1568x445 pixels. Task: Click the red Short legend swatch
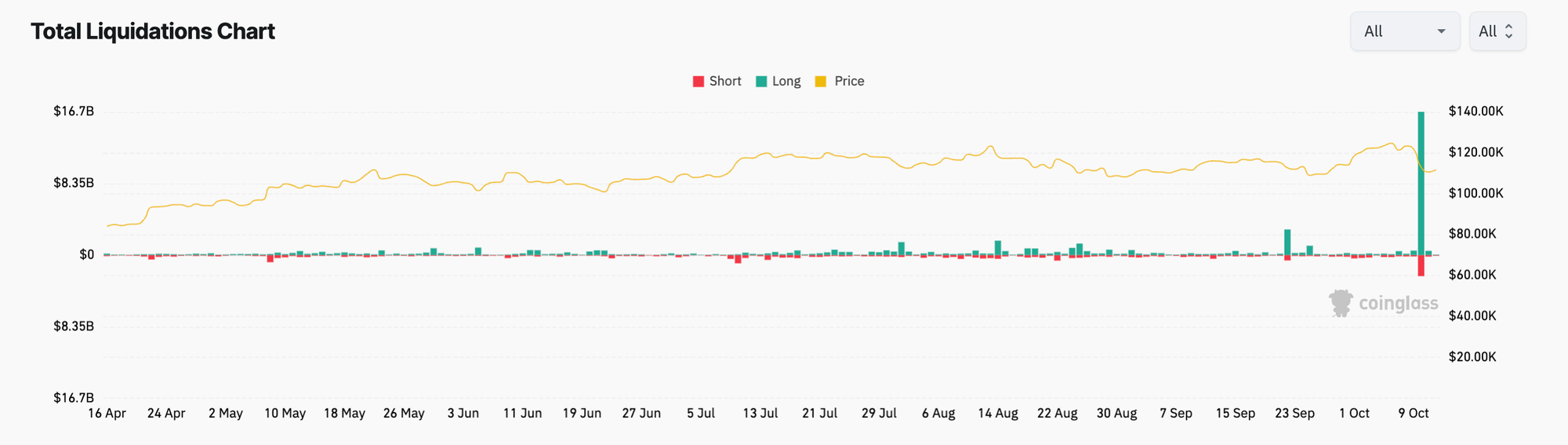(x=699, y=82)
